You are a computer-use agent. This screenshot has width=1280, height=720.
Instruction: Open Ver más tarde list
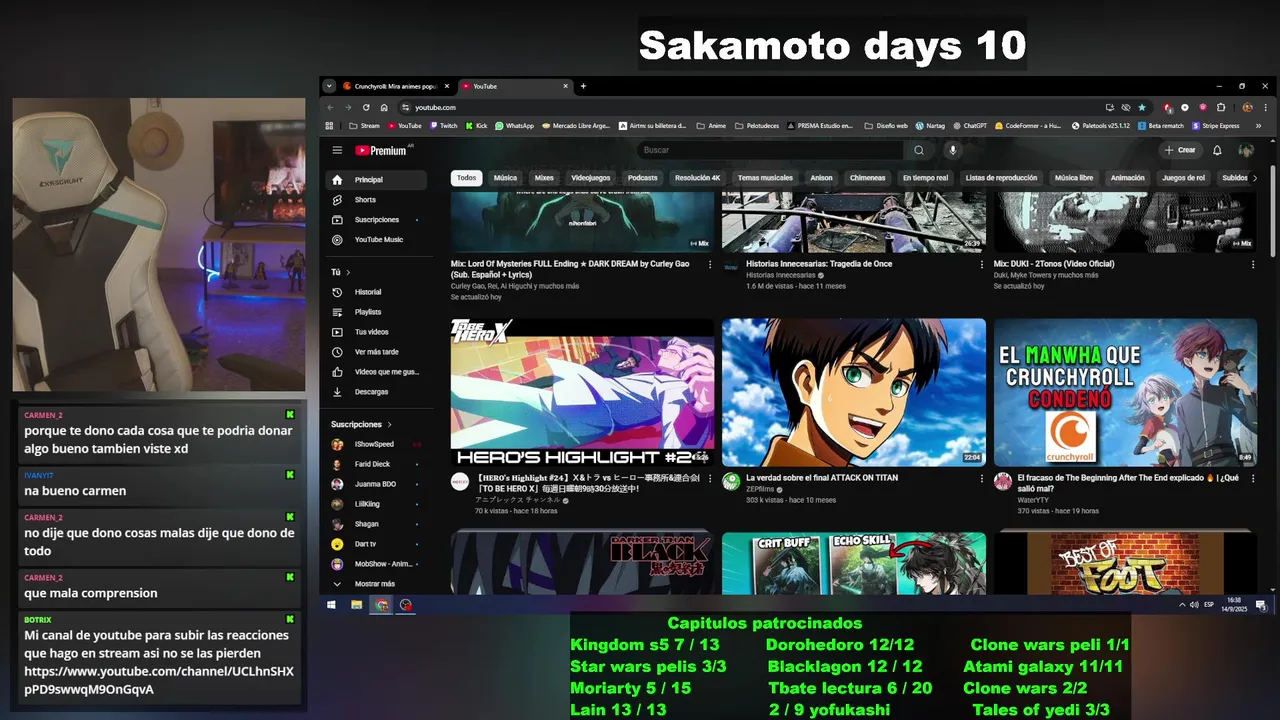[x=376, y=352]
